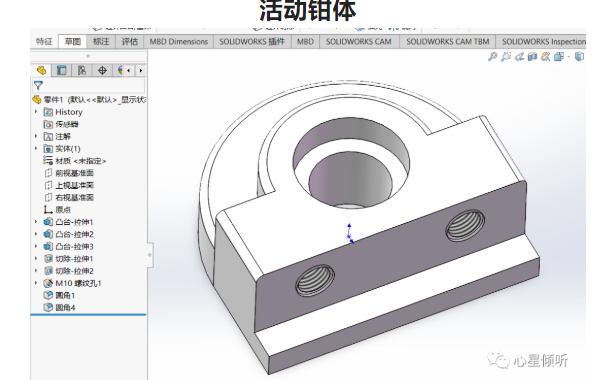Expand the 切除-拉伸1 cut feature
This screenshot has width=595, height=380.
36,259
